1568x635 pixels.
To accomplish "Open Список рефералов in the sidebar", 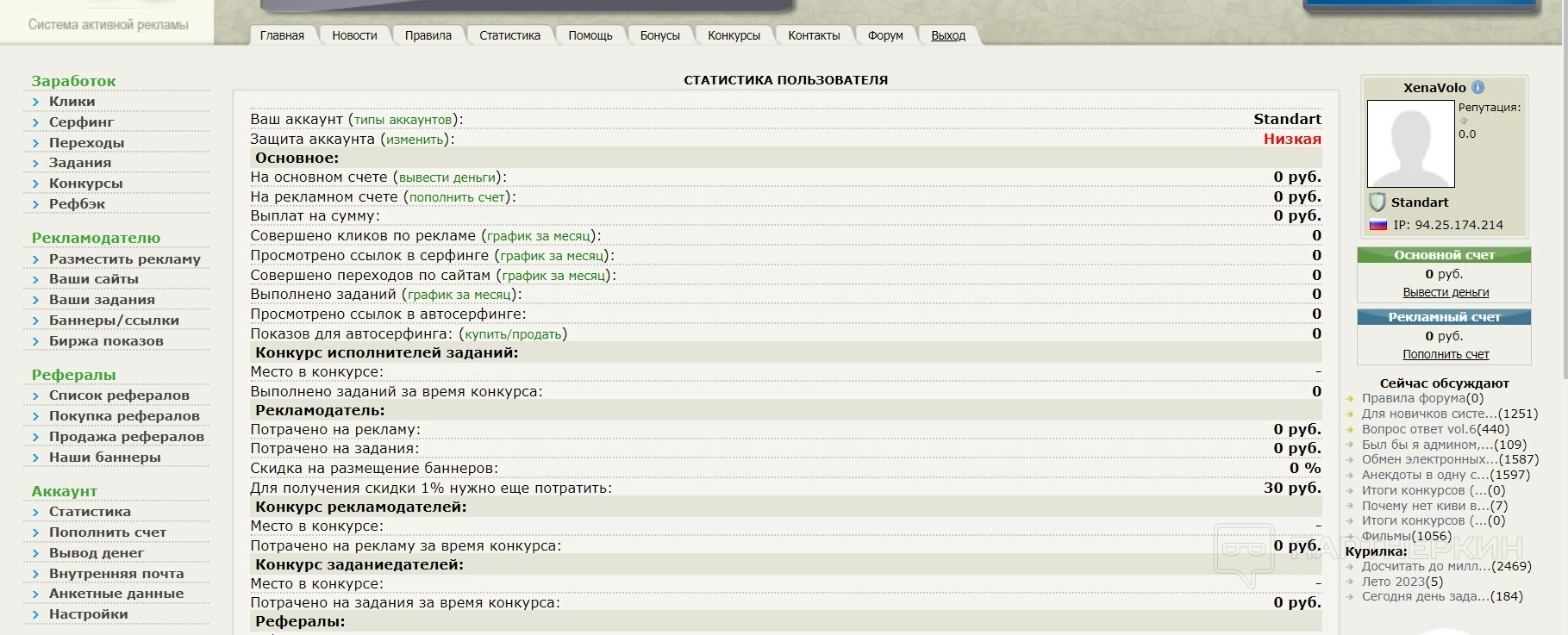I will coord(119,395).
